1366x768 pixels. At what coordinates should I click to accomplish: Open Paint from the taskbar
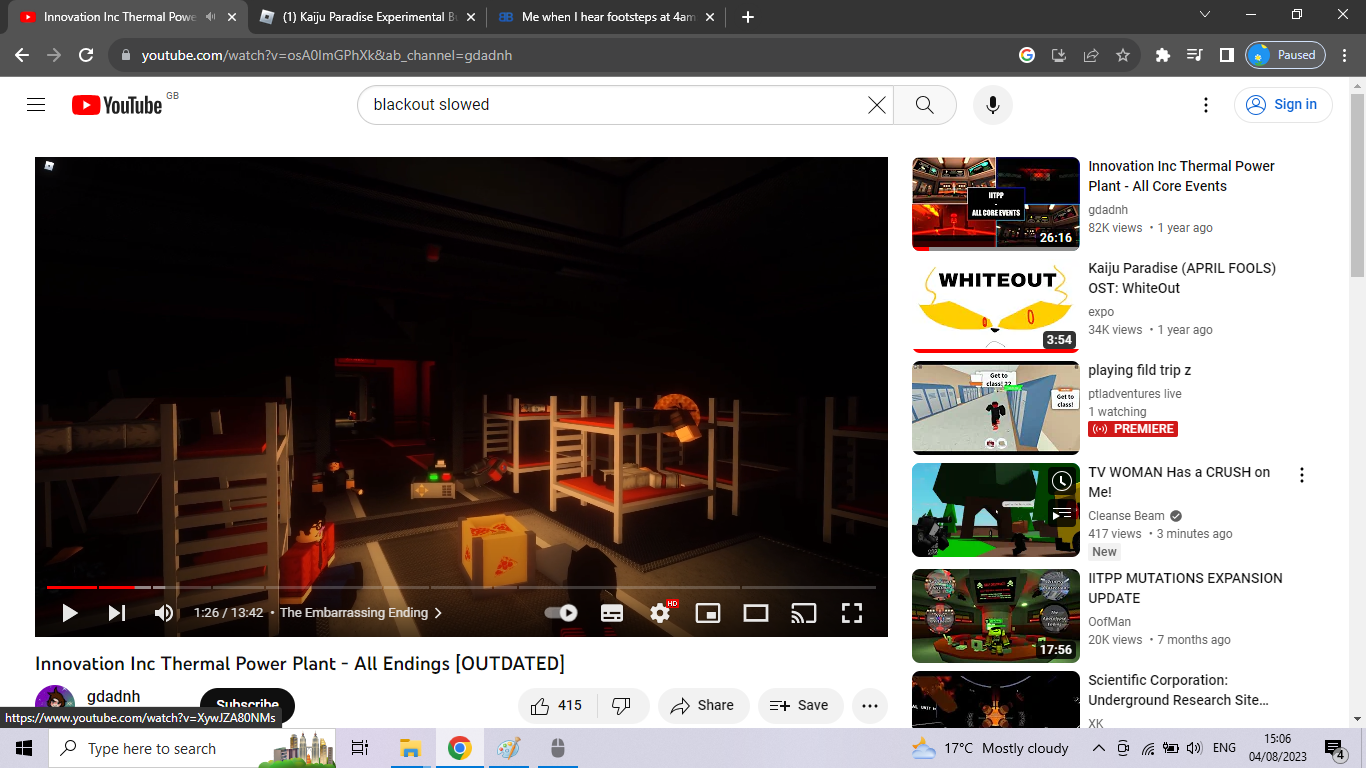click(x=509, y=748)
